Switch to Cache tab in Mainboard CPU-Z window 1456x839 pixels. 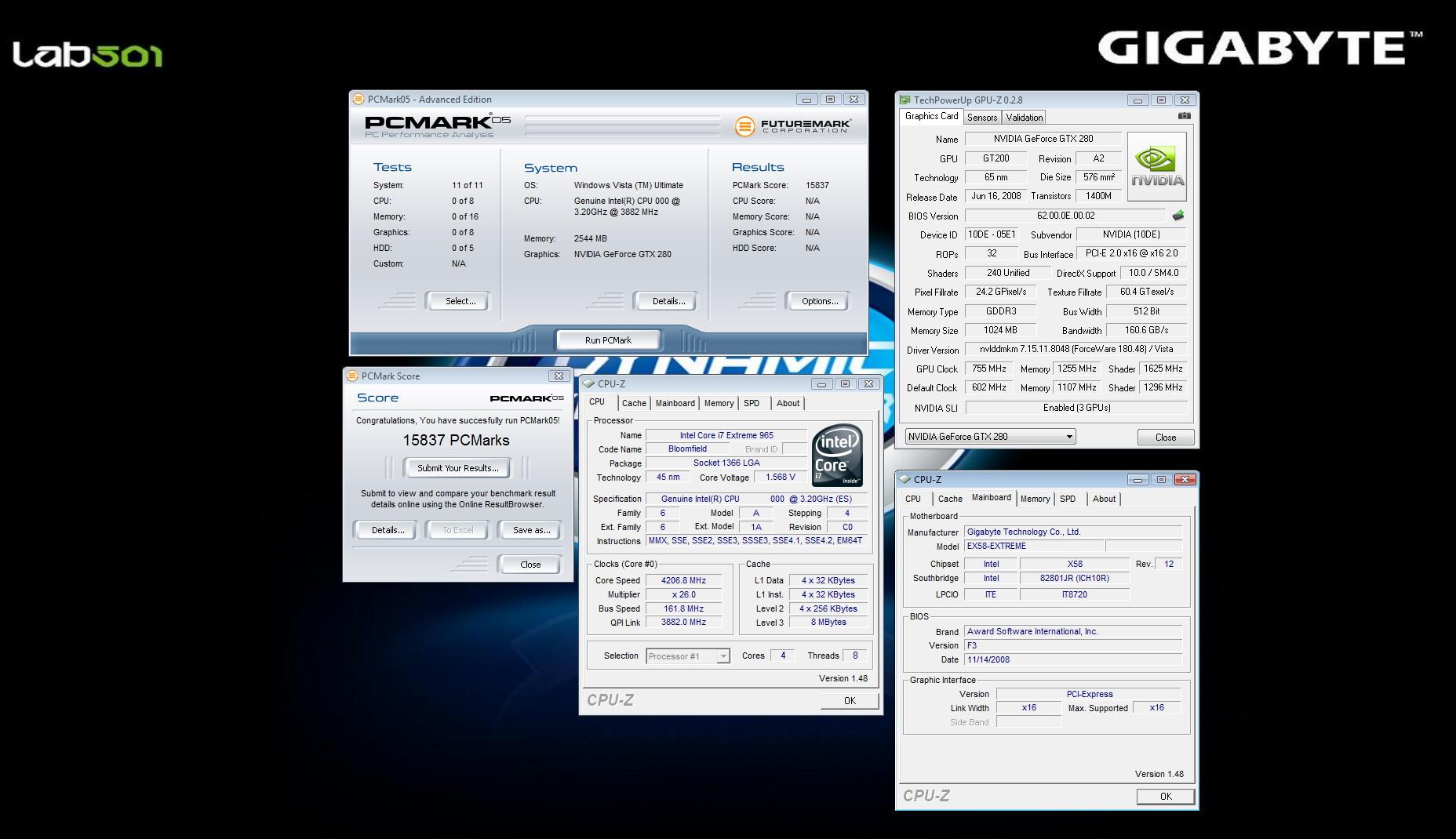click(x=949, y=499)
